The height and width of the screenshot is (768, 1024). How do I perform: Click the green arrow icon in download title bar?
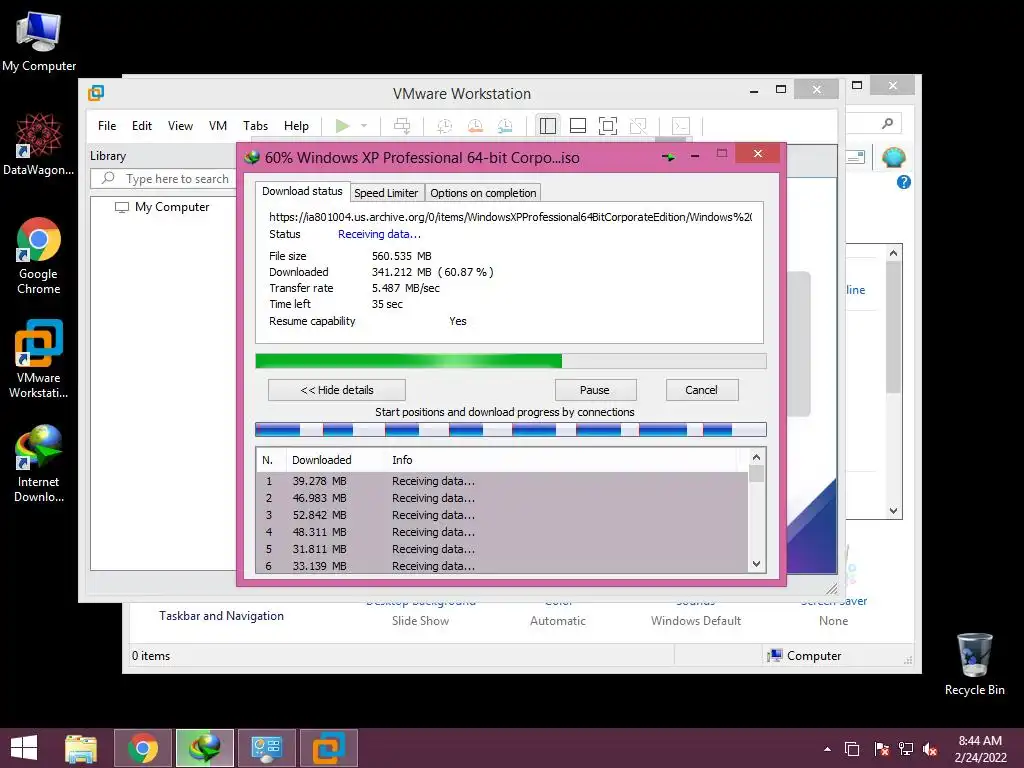[669, 157]
